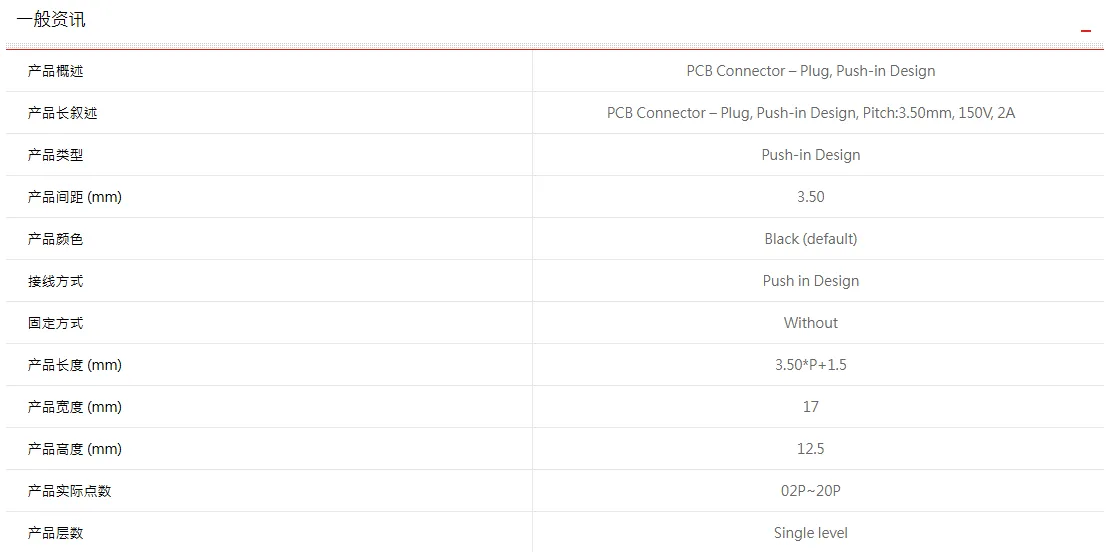Click the 02P~20P value for 产品实际点数
This screenshot has width=1106, height=552.
pos(810,491)
